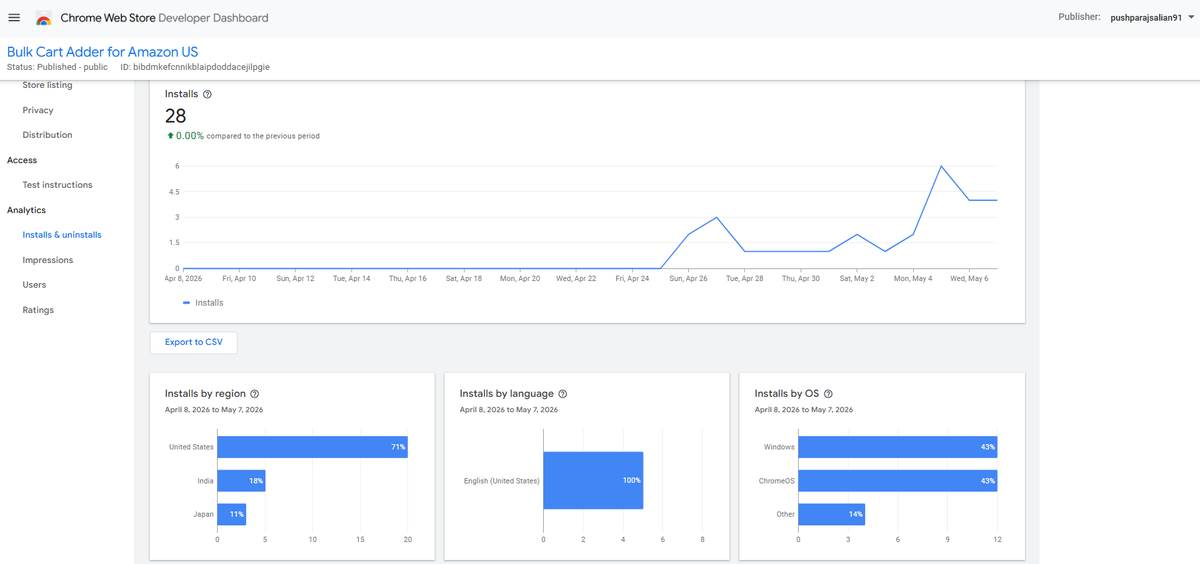Click the Apr 8, 2026 axis label
The width and height of the screenshot is (1200, 564).
click(x=183, y=279)
